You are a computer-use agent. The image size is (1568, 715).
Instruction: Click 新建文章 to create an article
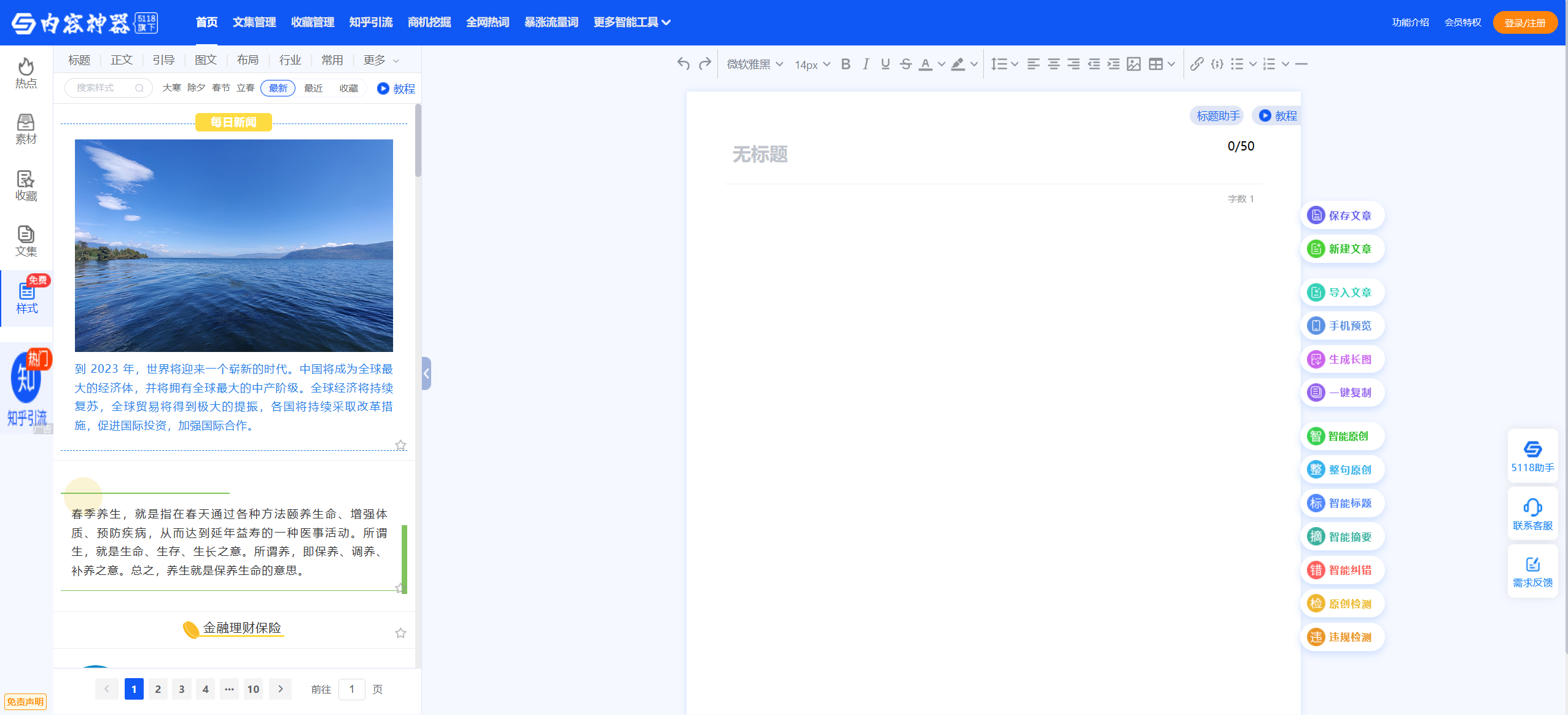point(1342,249)
